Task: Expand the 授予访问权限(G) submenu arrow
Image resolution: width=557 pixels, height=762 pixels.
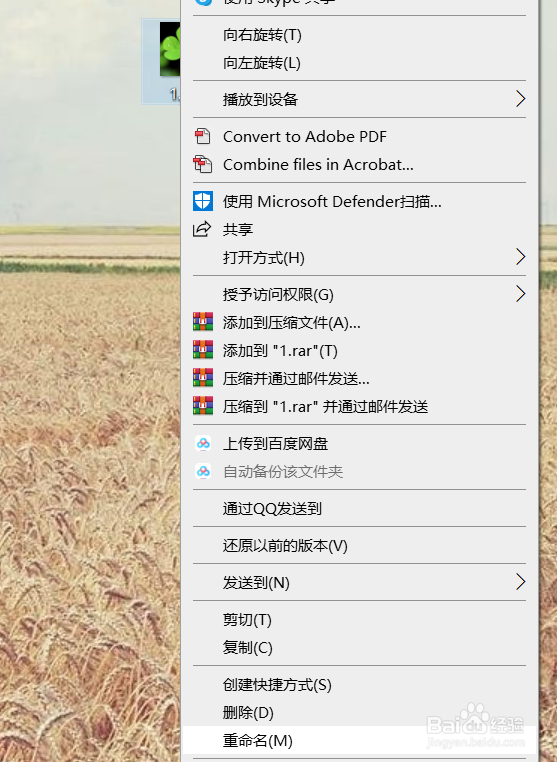Action: pyautogui.click(x=521, y=294)
